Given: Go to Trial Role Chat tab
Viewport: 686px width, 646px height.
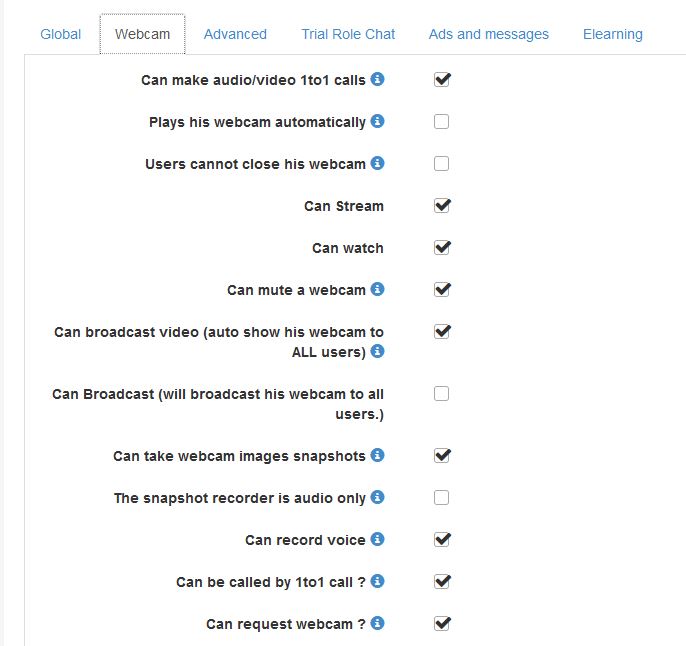Looking at the screenshot, I should coord(348,34).
